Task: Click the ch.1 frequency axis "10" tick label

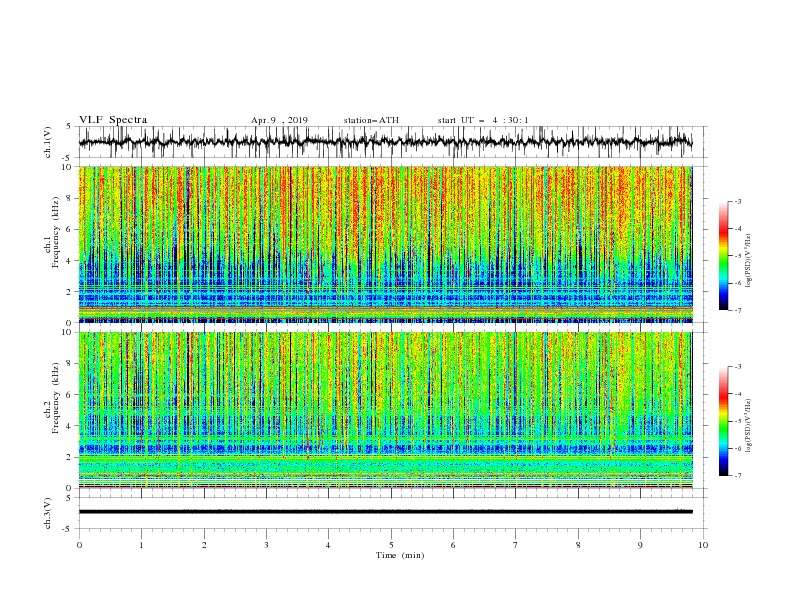Action: (x=67, y=167)
